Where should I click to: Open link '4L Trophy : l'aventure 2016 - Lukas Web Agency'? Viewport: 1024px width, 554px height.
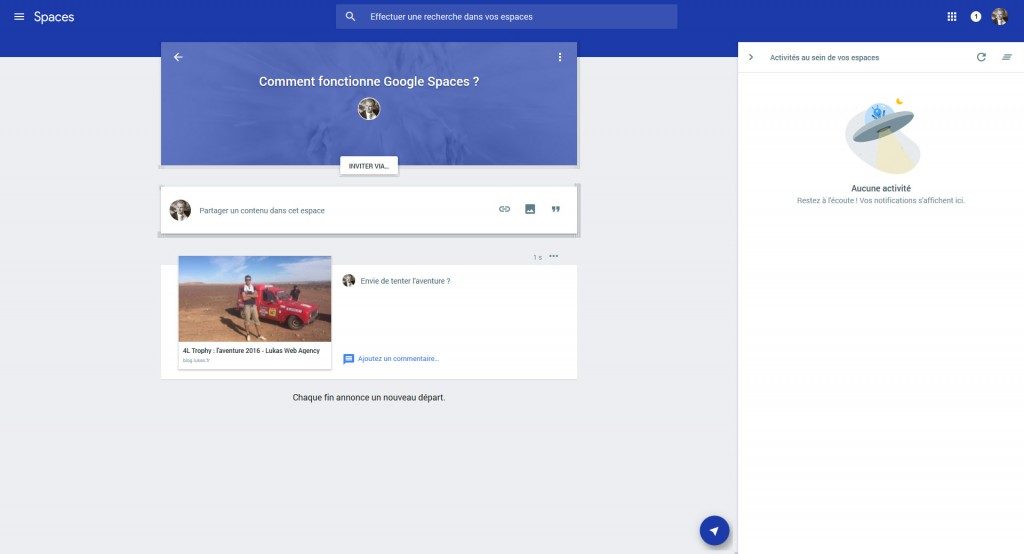[251, 351]
